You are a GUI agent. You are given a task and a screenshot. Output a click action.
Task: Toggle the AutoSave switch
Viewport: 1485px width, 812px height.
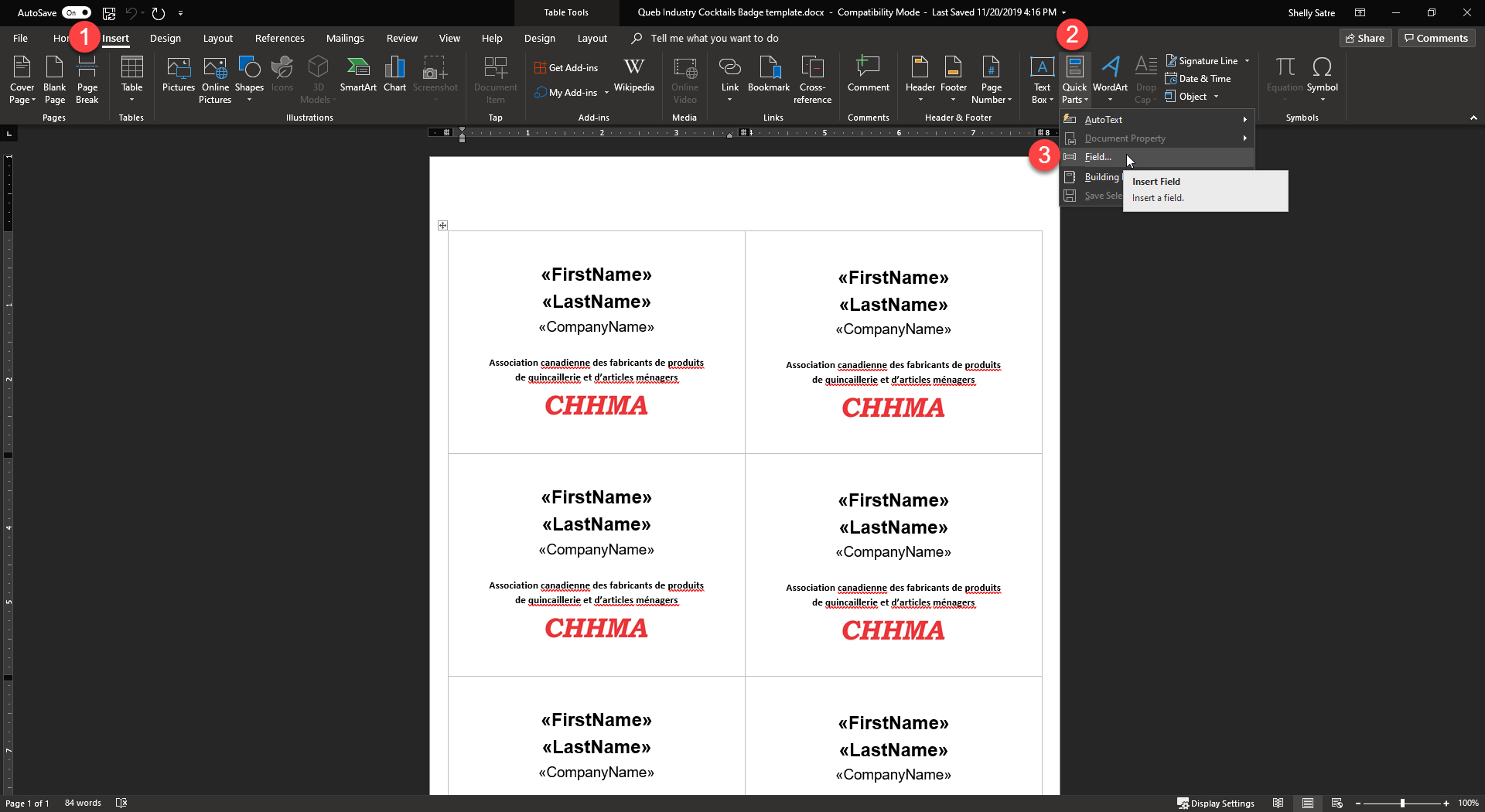pyautogui.click(x=76, y=12)
